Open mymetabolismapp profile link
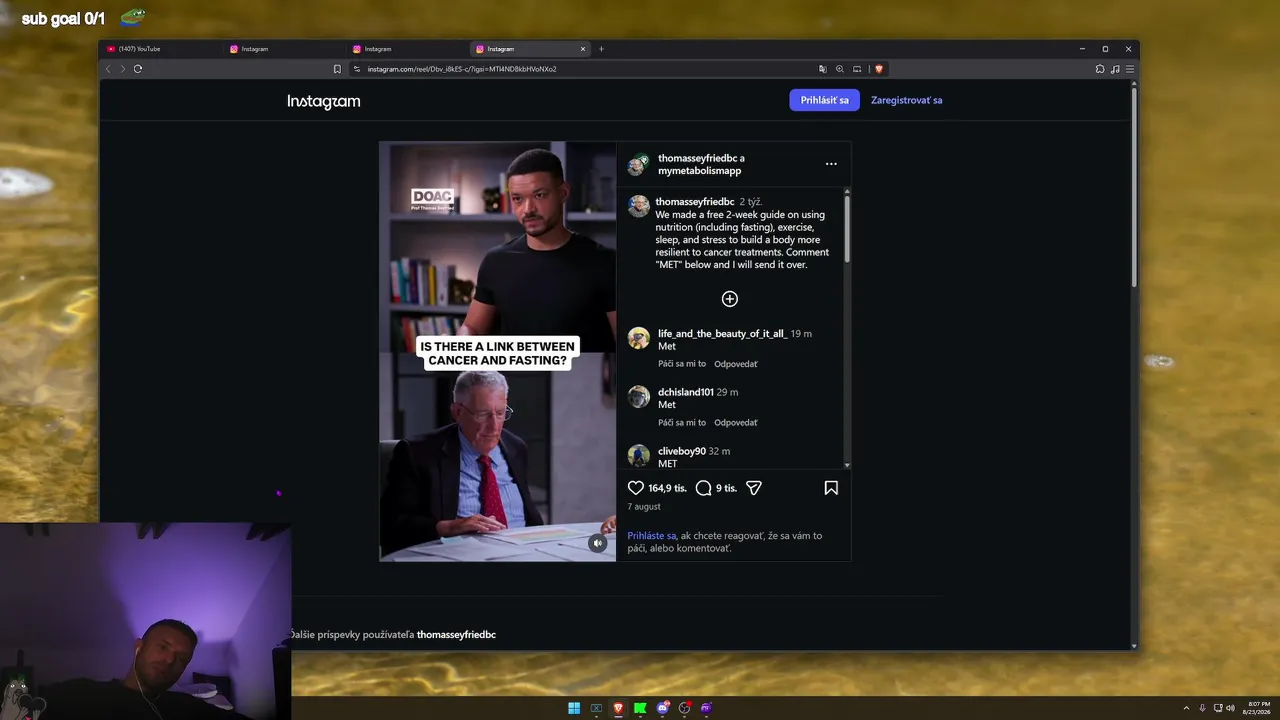The height and width of the screenshot is (720, 1280). click(x=699, y=171)
